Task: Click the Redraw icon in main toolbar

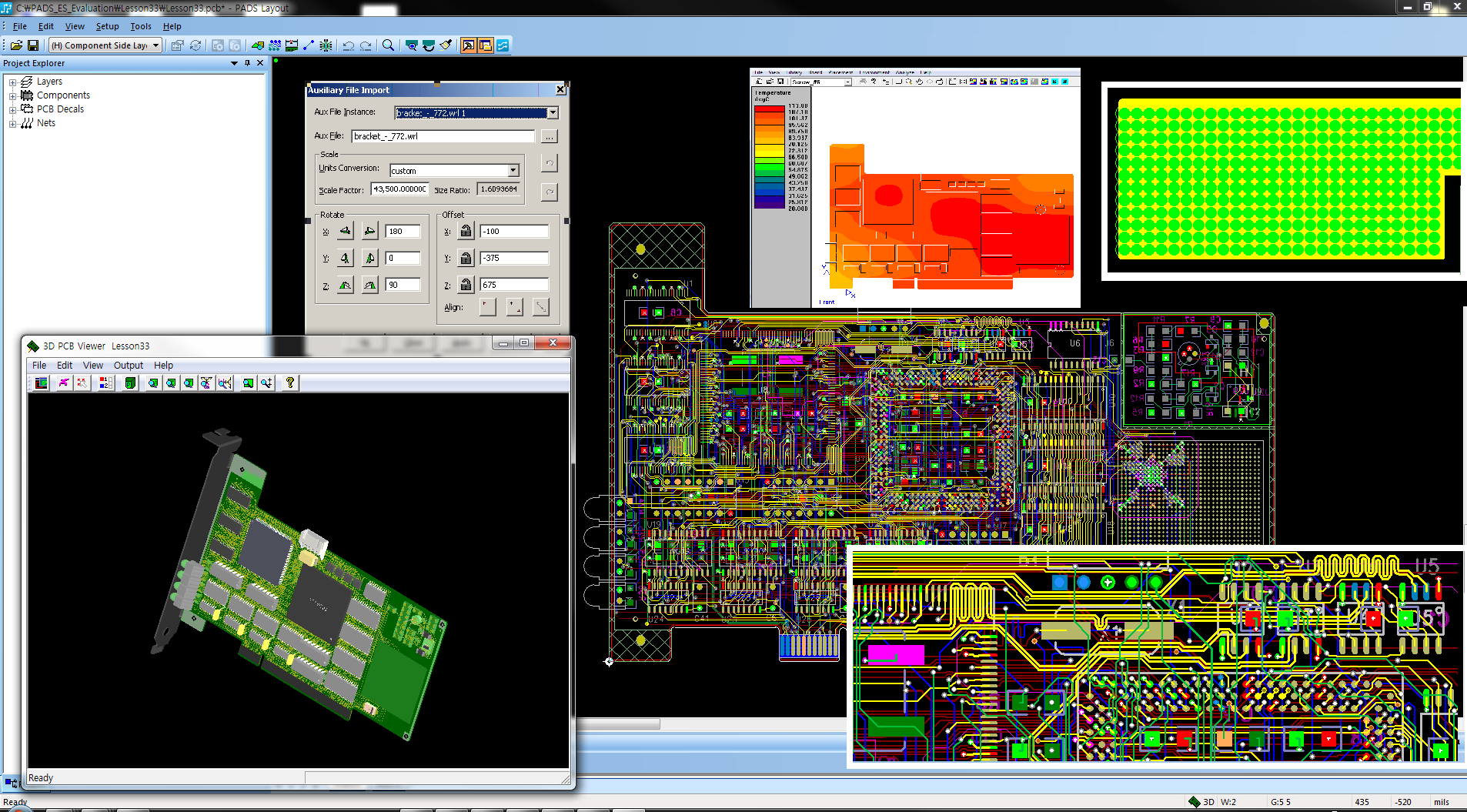Action: pos(429,45)
